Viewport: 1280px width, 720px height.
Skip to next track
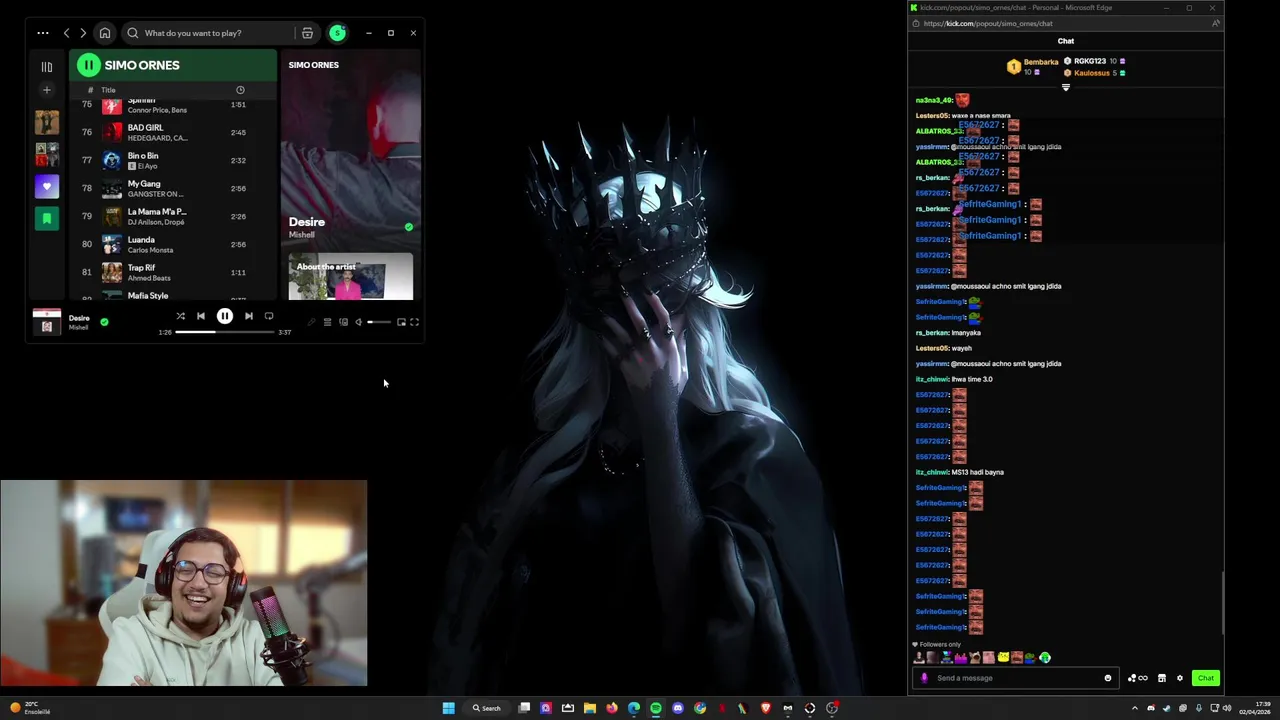249,316
